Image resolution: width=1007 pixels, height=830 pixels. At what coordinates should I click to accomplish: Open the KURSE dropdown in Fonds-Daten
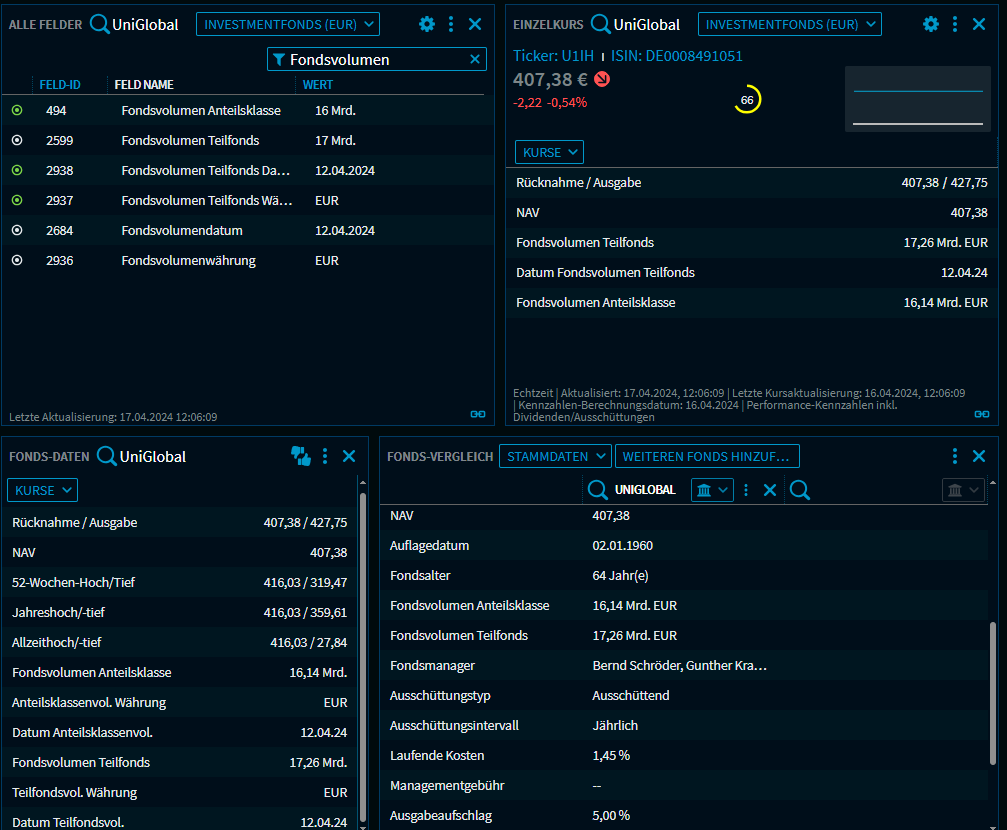coord(42,489)
